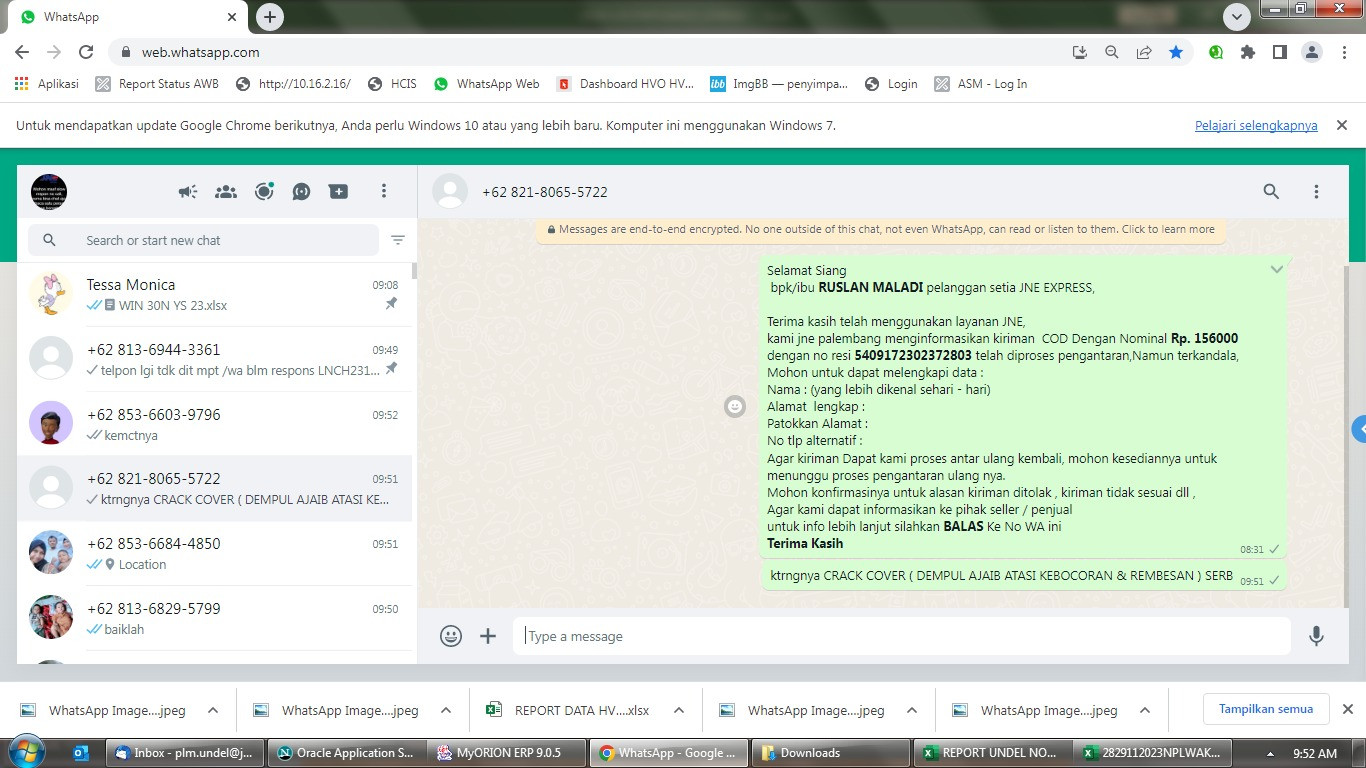Open the Chrome profile avatar
This screenshot has width=1366, height=768.
tap(1312, 52)
